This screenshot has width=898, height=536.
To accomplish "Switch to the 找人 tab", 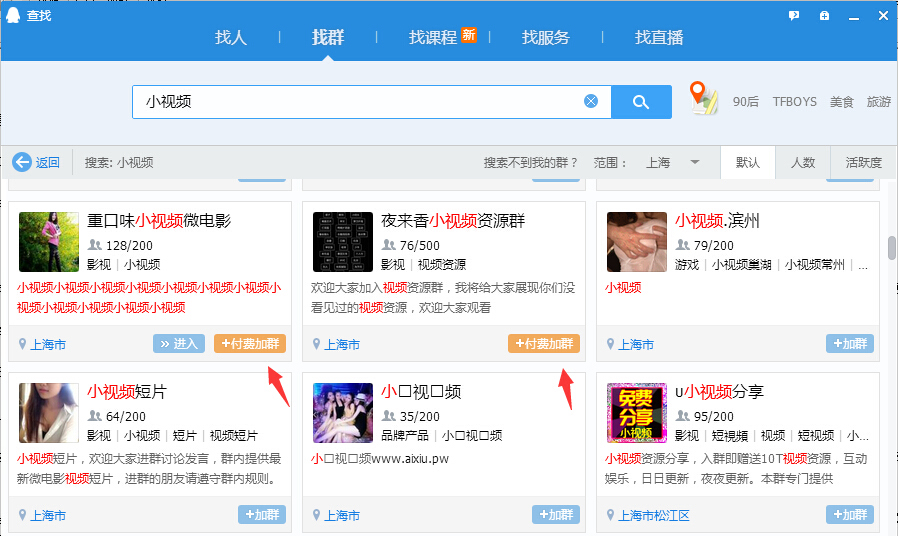I will click(231, 38).
